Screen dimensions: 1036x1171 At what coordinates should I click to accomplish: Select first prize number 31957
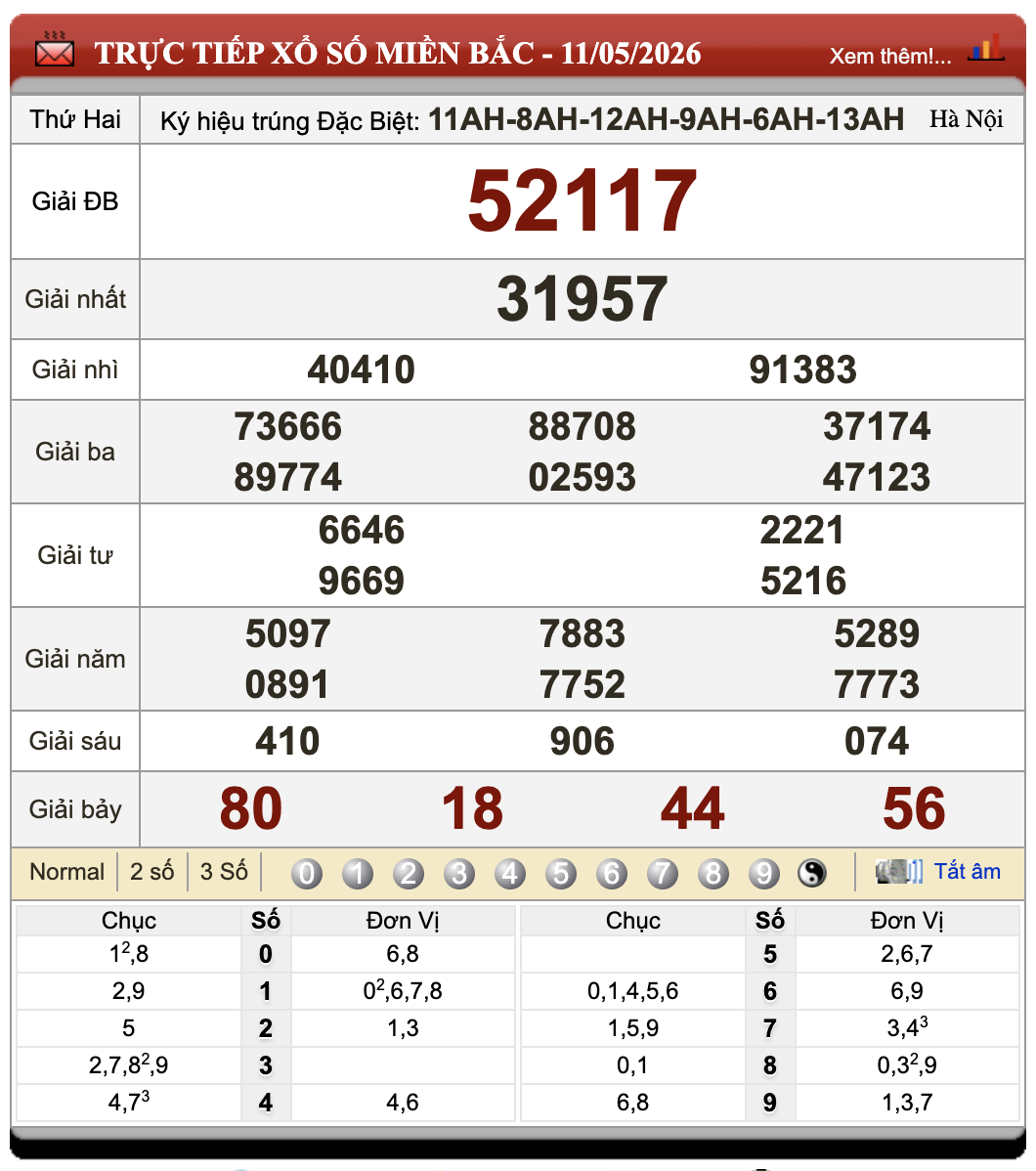tap(582, 299)
